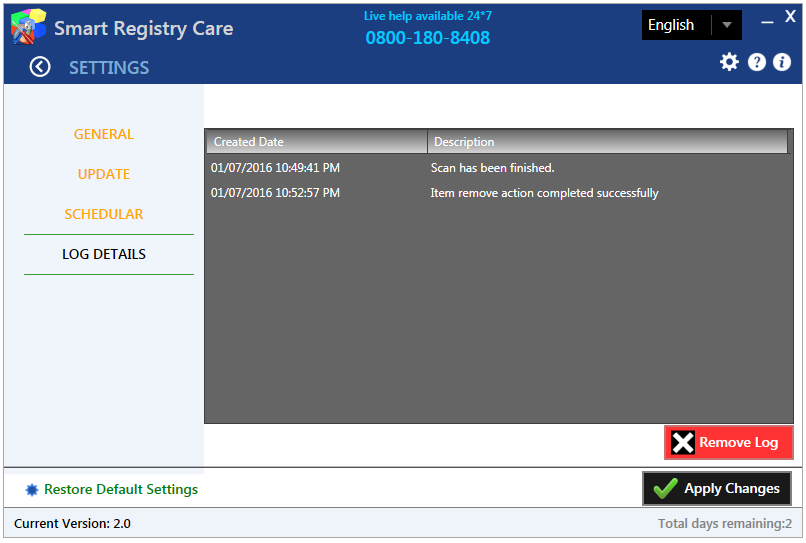Click the white X icon on Remove Log
Viewport: 806px width, 543px height.
pyautogui.click(x=683, y=442)
